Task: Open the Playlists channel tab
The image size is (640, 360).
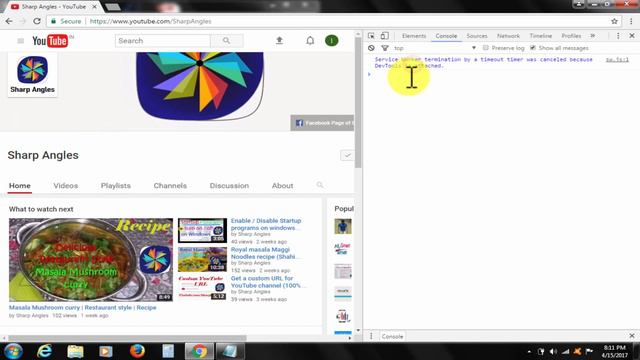Action: (x=116, y=186)
